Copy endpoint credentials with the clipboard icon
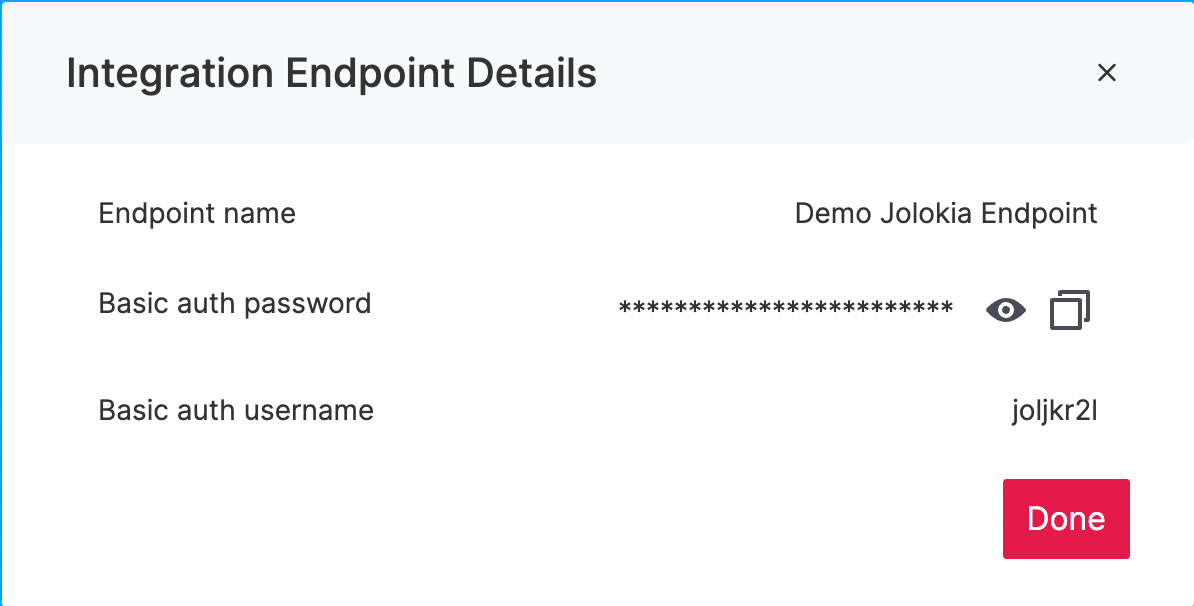Image resolution: width=1194 pixels, height=606 pixels. (x=1070, y=310)
